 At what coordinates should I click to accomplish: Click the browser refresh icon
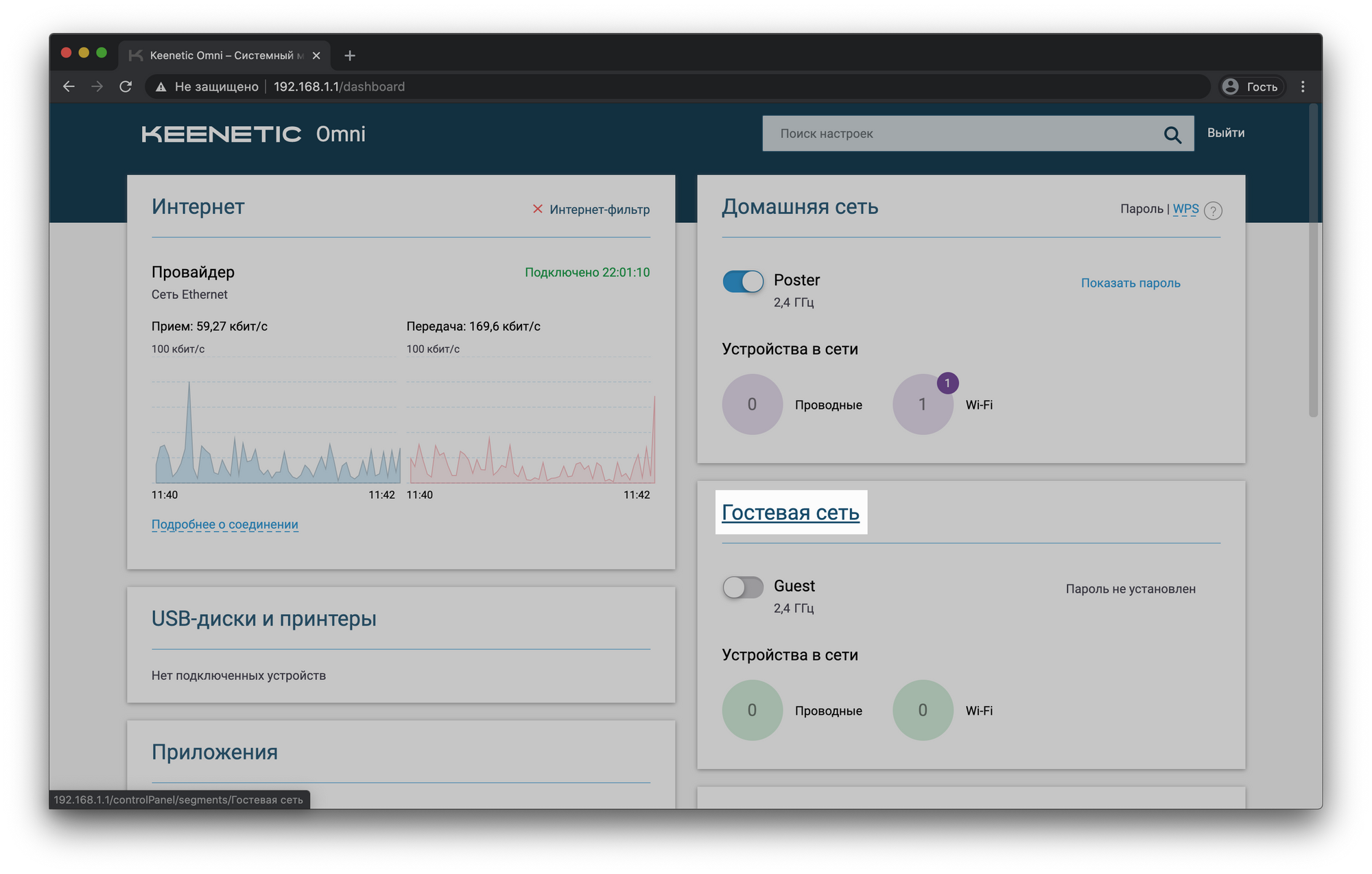126,86
